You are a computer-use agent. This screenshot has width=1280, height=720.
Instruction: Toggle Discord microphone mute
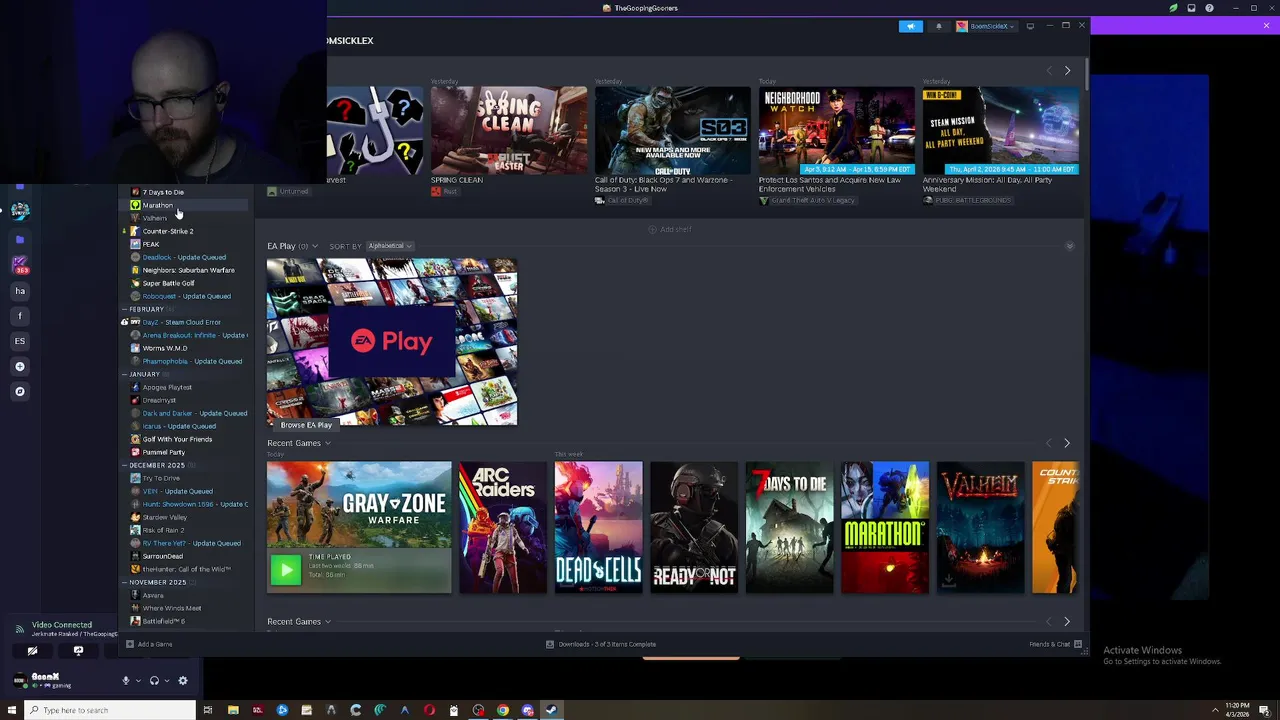(126, 681)
